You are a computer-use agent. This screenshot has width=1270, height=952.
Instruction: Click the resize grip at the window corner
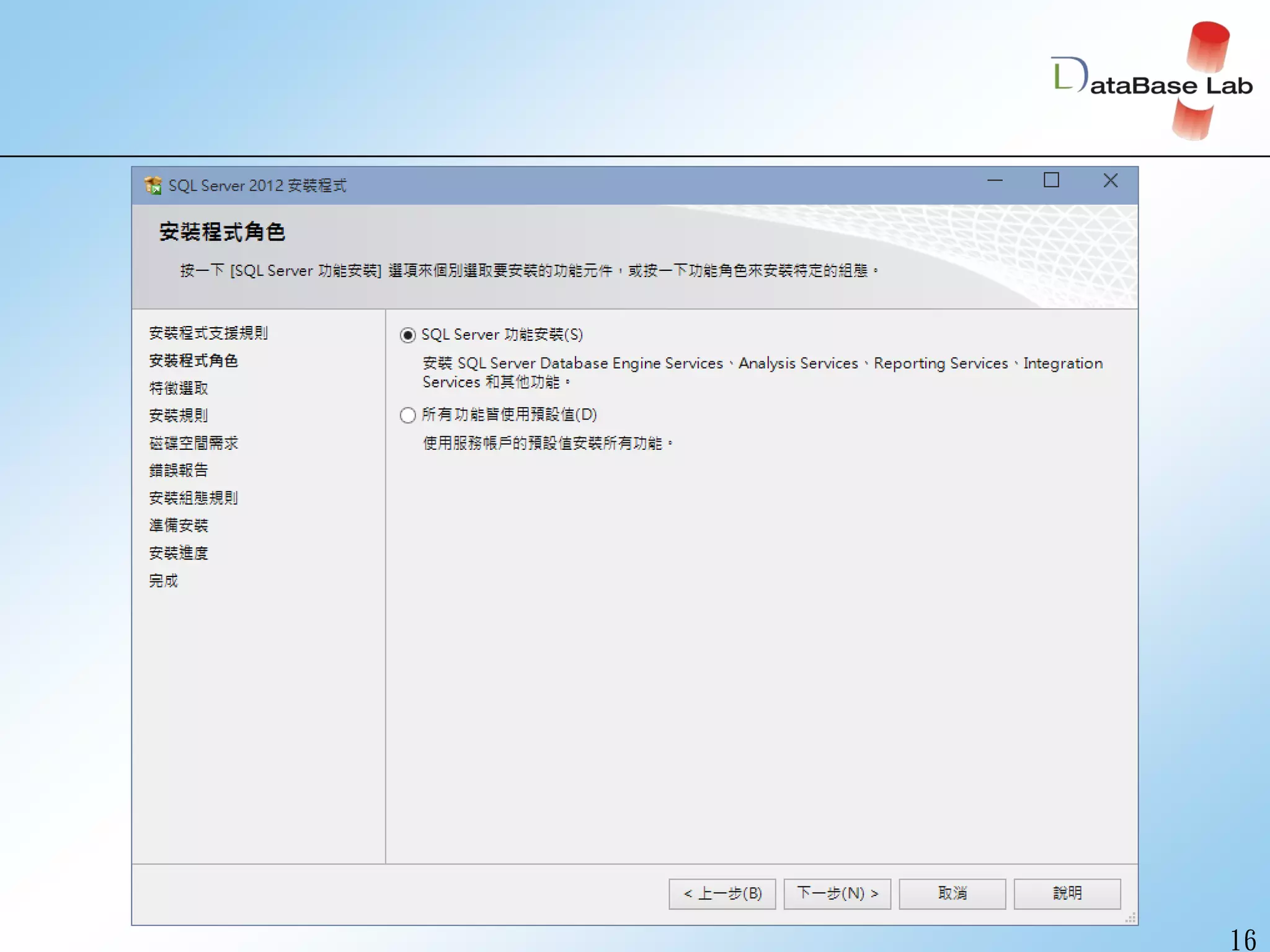(x=1130, y=918)
